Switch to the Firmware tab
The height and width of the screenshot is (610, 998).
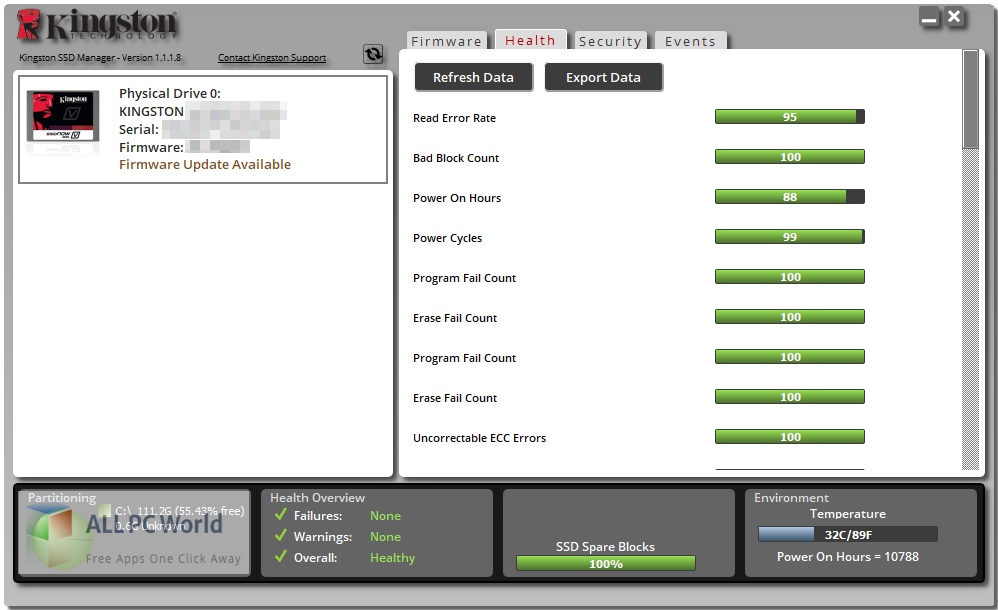point(446,41)
